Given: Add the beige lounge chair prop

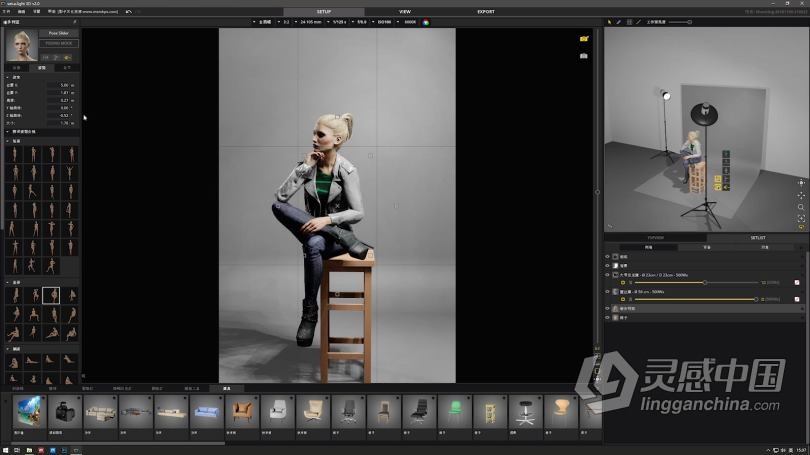Looking at the screenshot, I should 313,412.
